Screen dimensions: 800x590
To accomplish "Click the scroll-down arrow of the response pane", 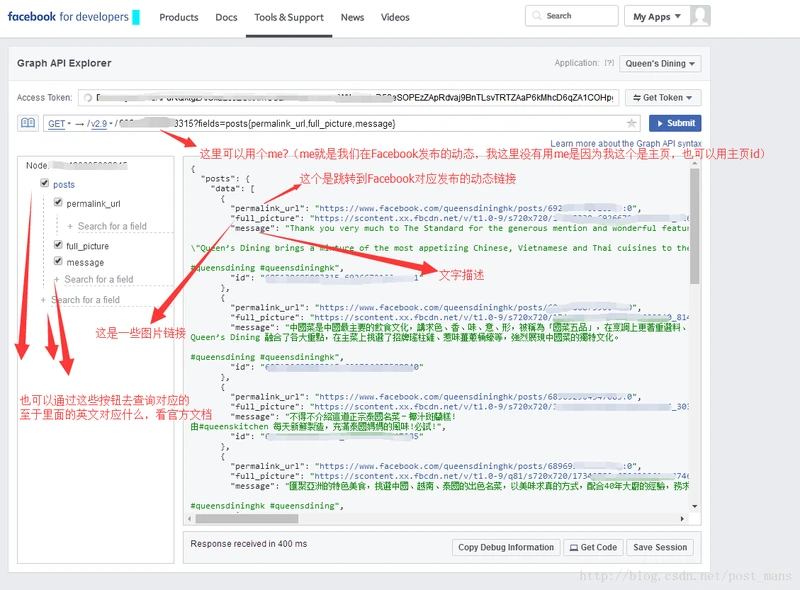I will [x=694, y=506].
